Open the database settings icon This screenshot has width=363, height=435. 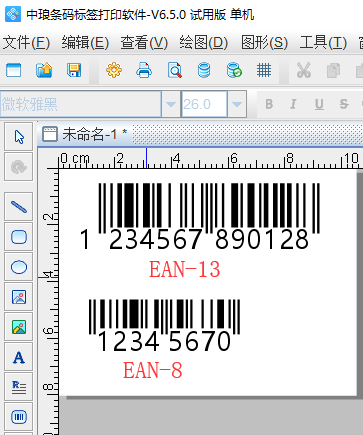point(204,70)
